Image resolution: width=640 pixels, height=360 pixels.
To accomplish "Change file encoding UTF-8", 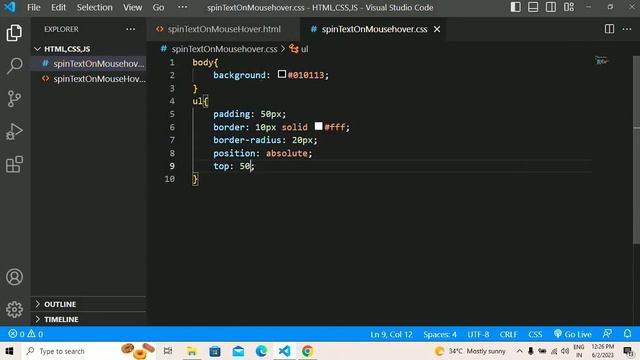I will tap(478, 334).
